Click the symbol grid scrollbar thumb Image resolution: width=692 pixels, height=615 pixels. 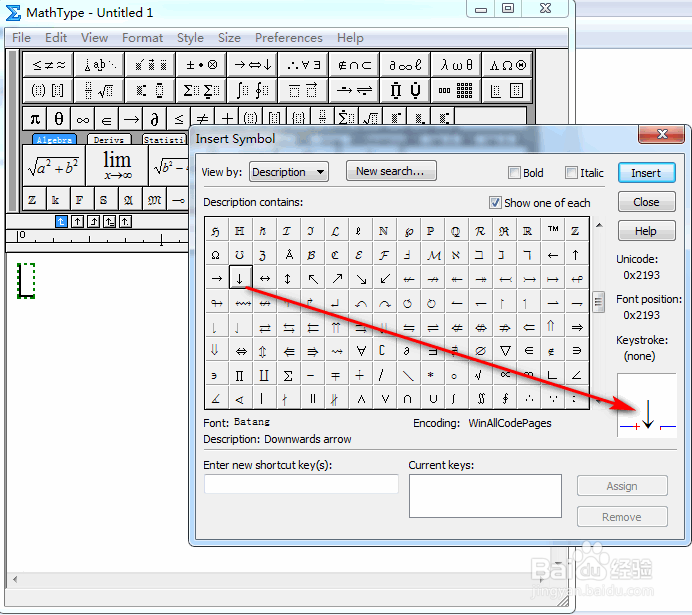point(598,302)
